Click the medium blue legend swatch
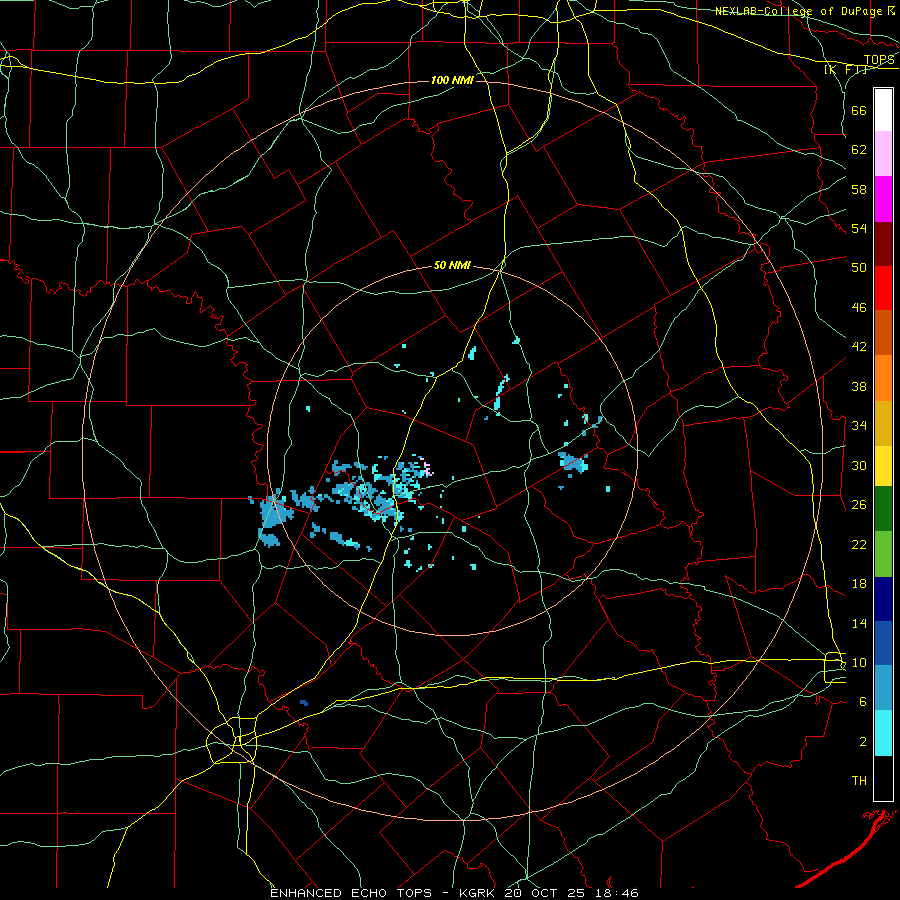The width and height of the screenshot is (900, 900). coord(883,643)
